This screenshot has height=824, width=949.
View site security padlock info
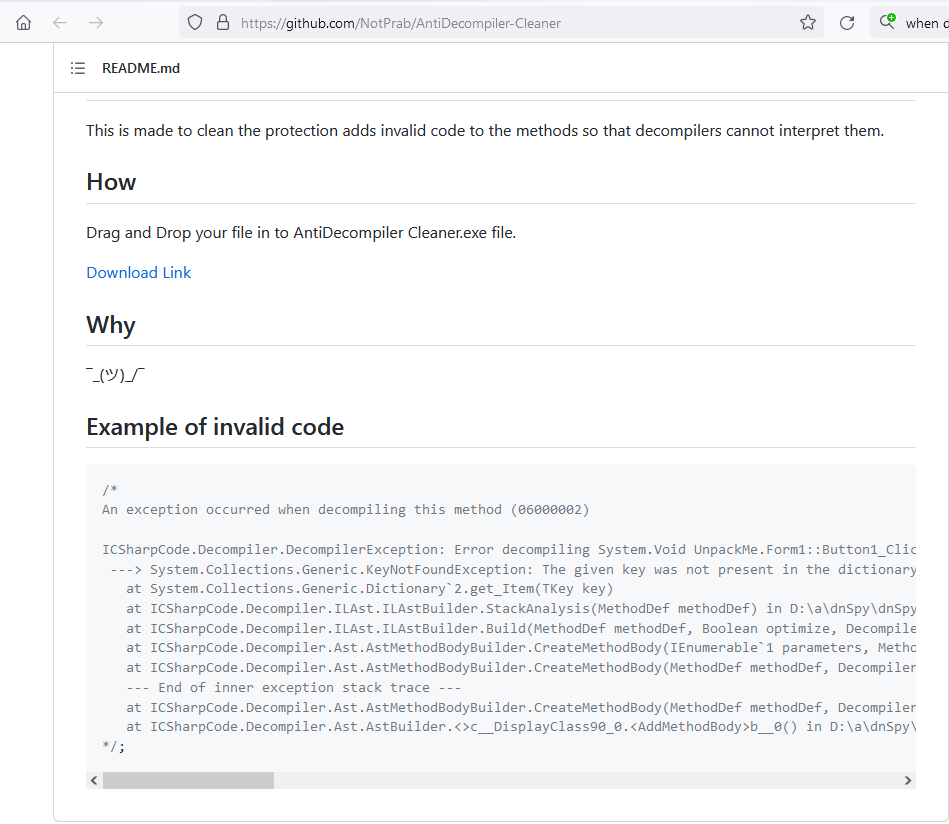point(223,23)
